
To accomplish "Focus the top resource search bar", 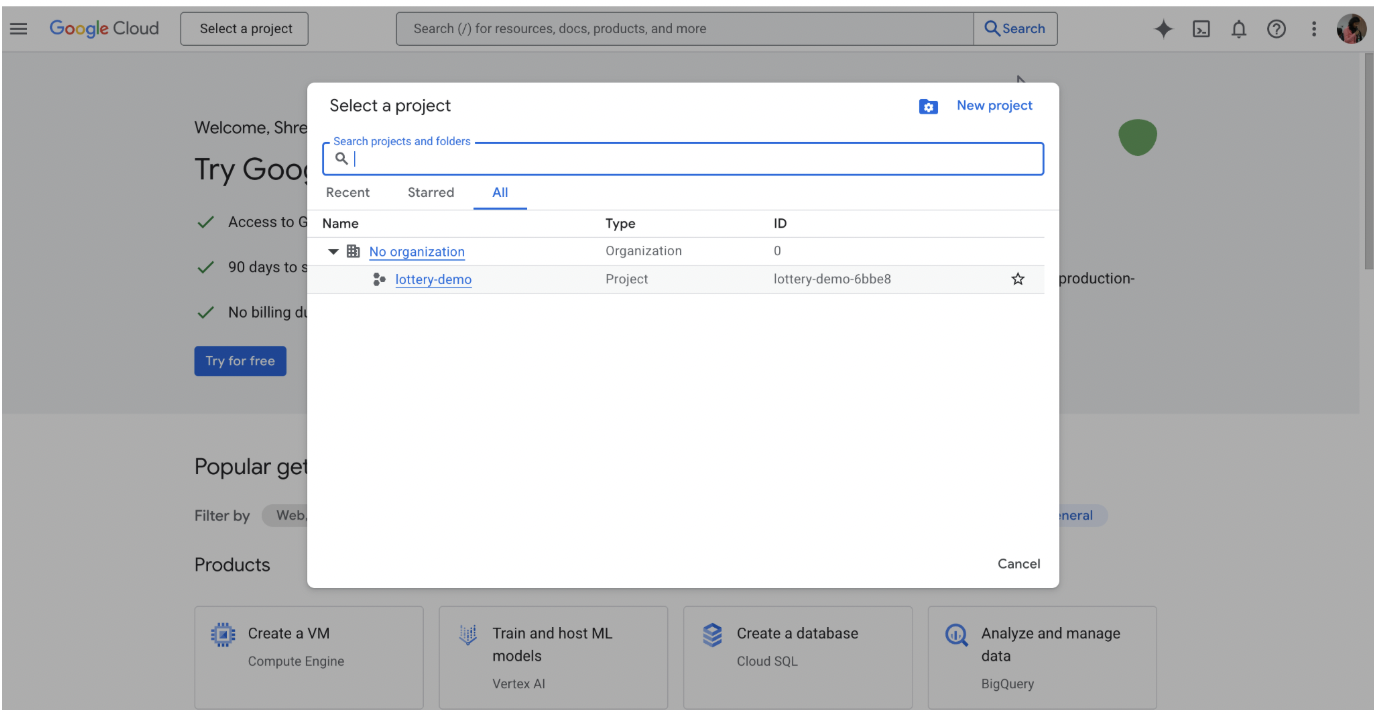I will [x=685, y=29].
